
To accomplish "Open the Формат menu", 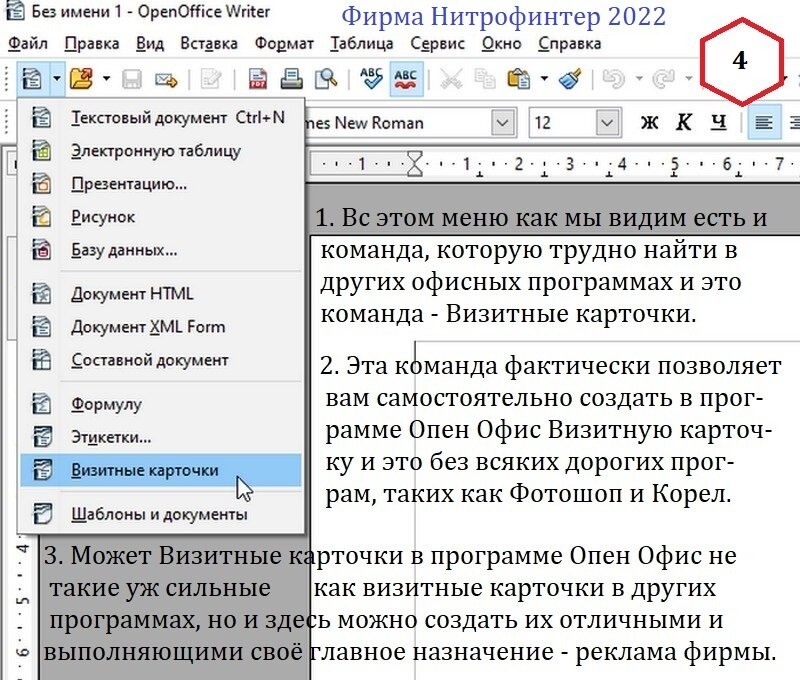I will pyautogui.click(x=284, y=44).
